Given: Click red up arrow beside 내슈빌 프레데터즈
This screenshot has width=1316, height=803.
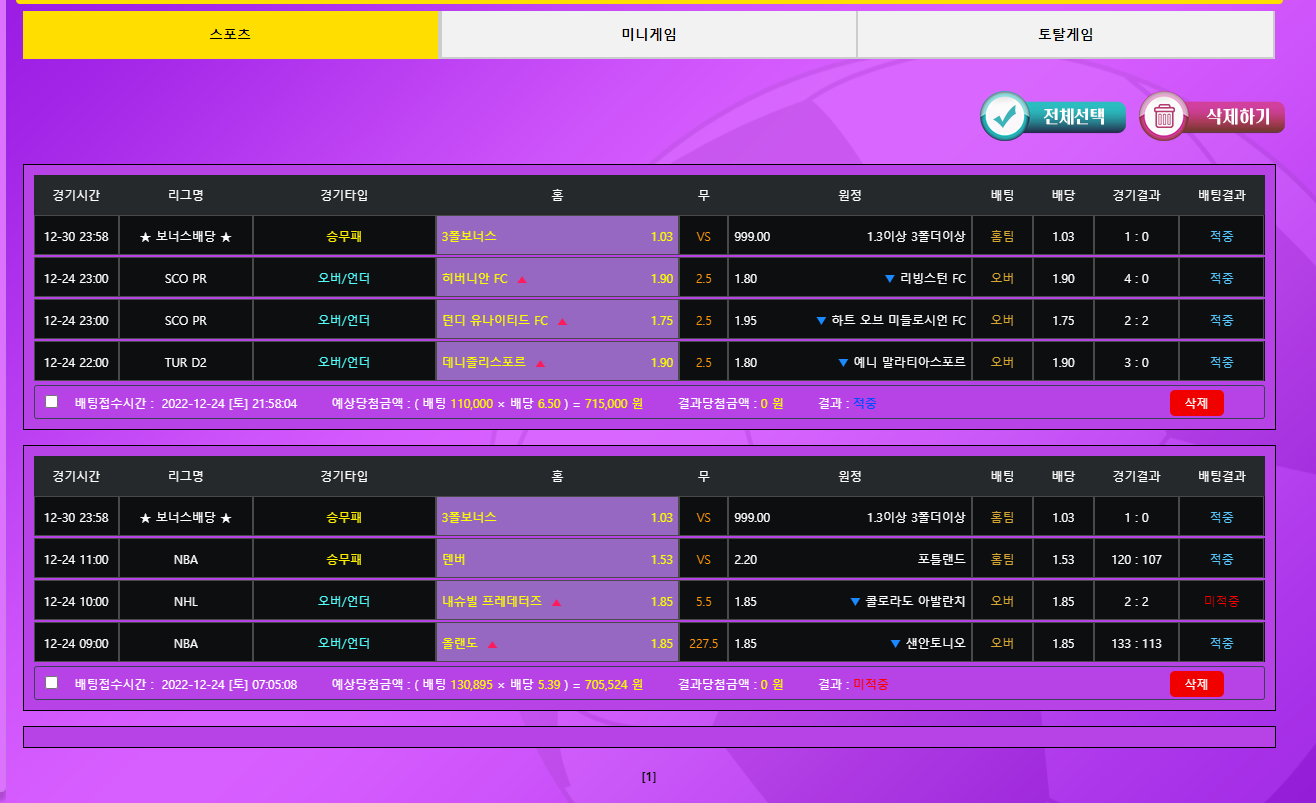Looking at the screenshot, I should coord(556,602).
